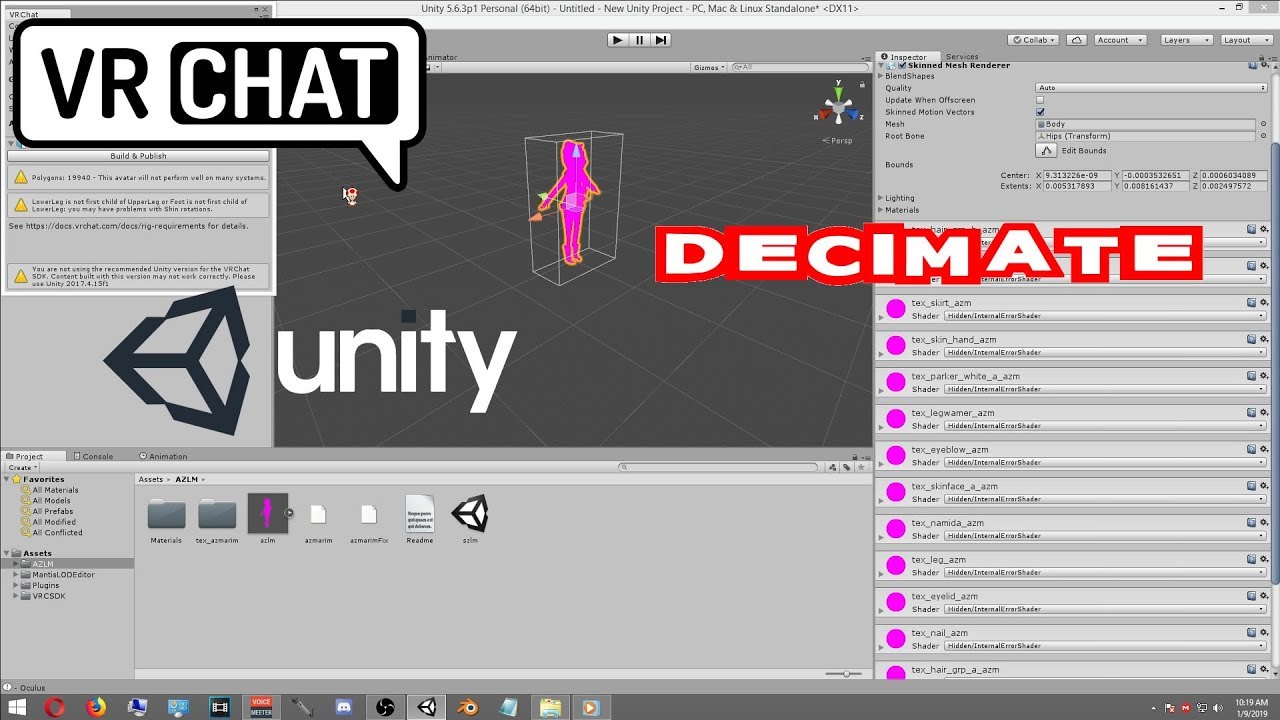Select the azmarim file asset
Screen dimensions: 1280x720
[318, 520]
